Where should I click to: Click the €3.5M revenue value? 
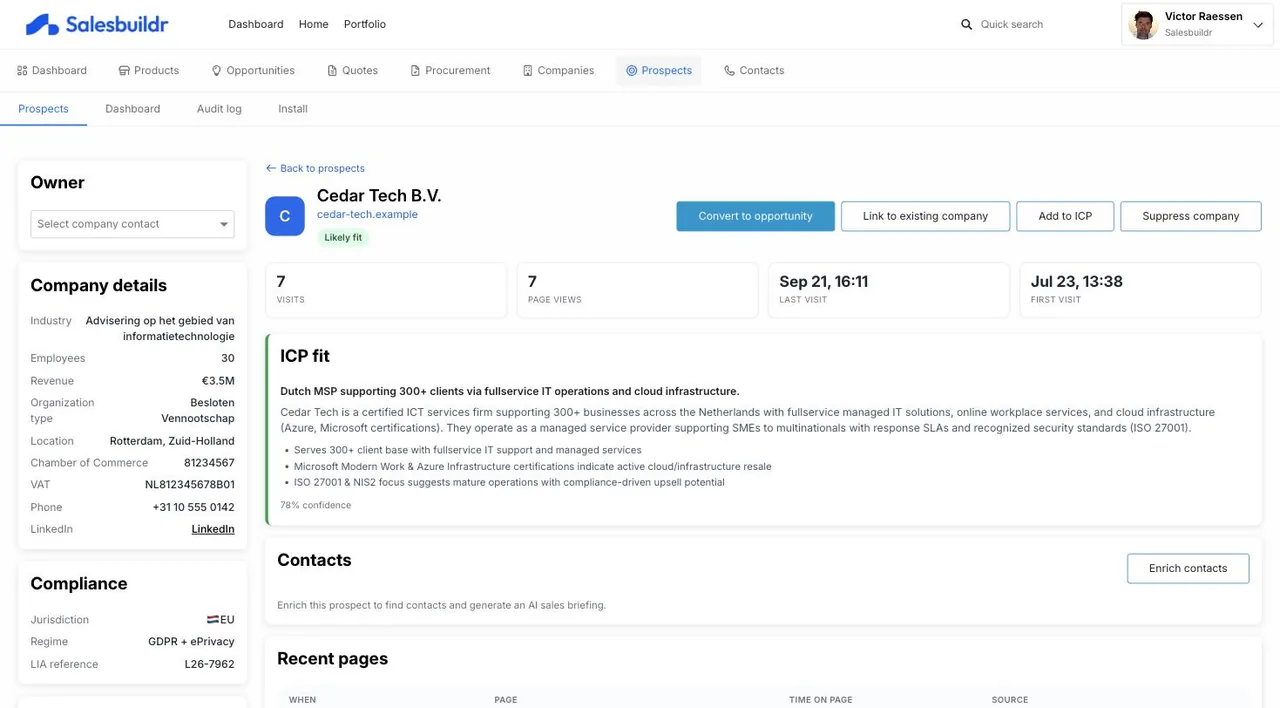(x=218, y=381)
